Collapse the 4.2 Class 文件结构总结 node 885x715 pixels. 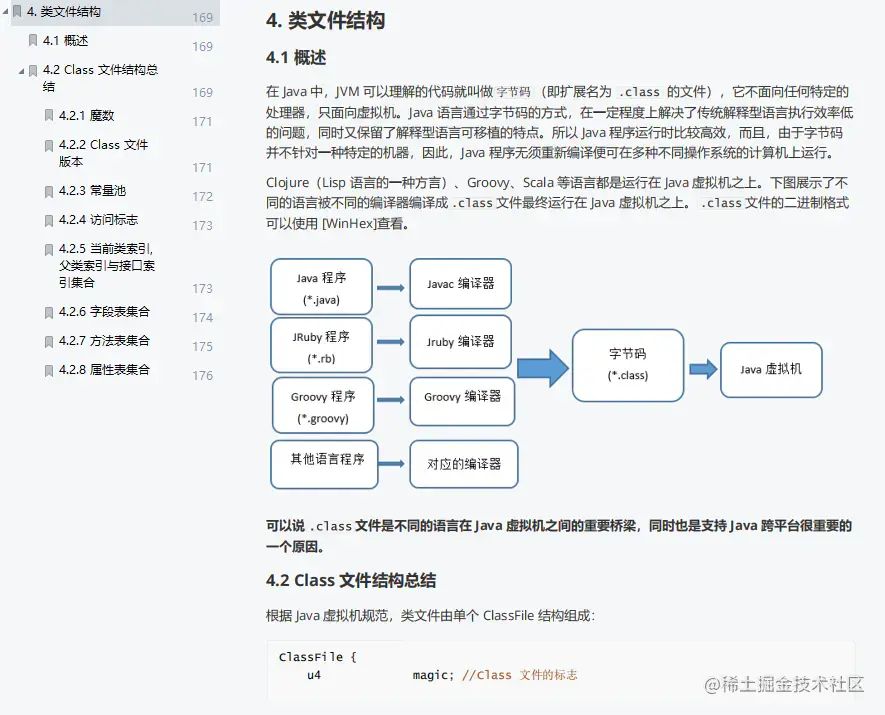pos(22,70)
